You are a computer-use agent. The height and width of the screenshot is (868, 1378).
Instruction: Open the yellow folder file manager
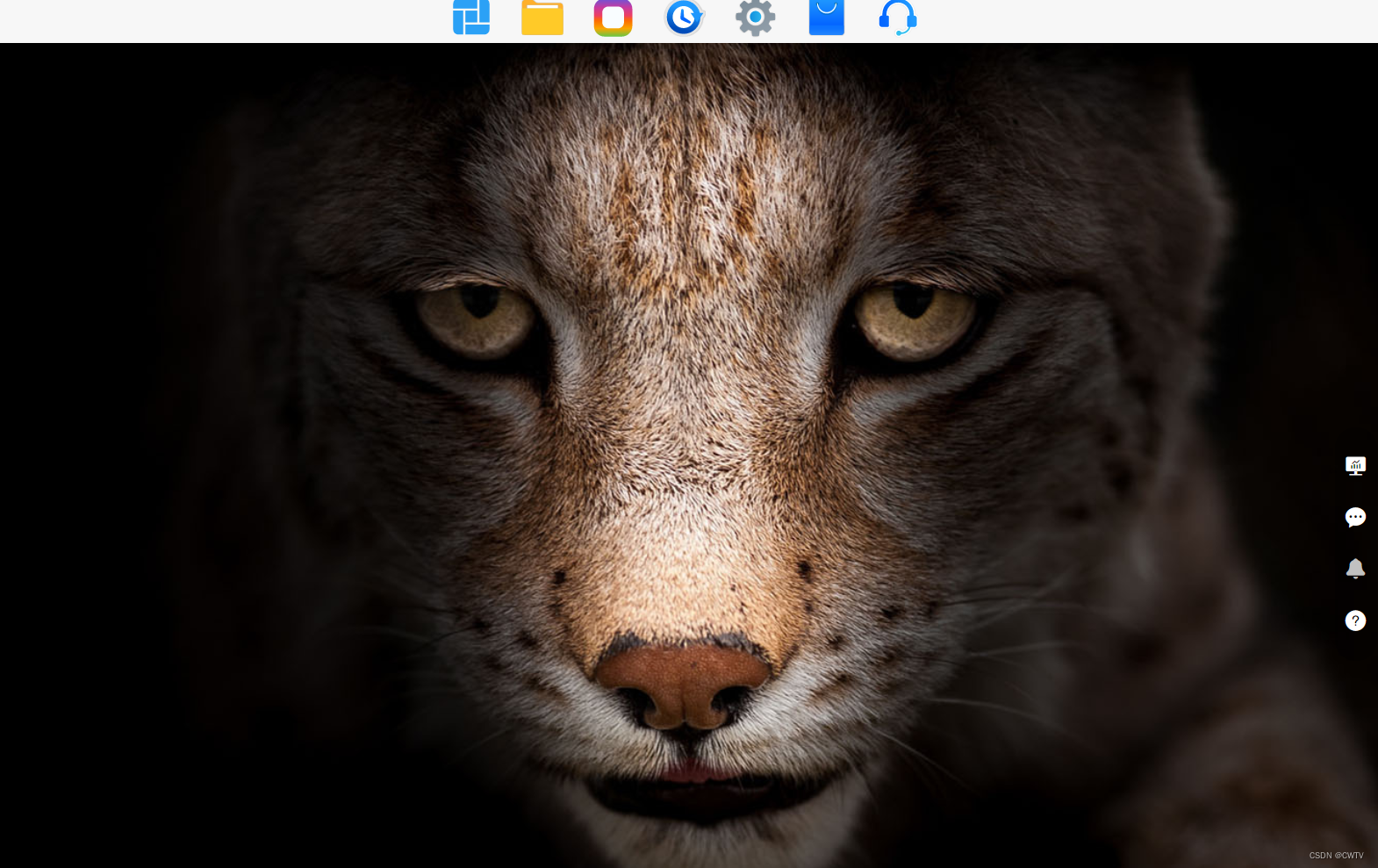coord(542,17)
